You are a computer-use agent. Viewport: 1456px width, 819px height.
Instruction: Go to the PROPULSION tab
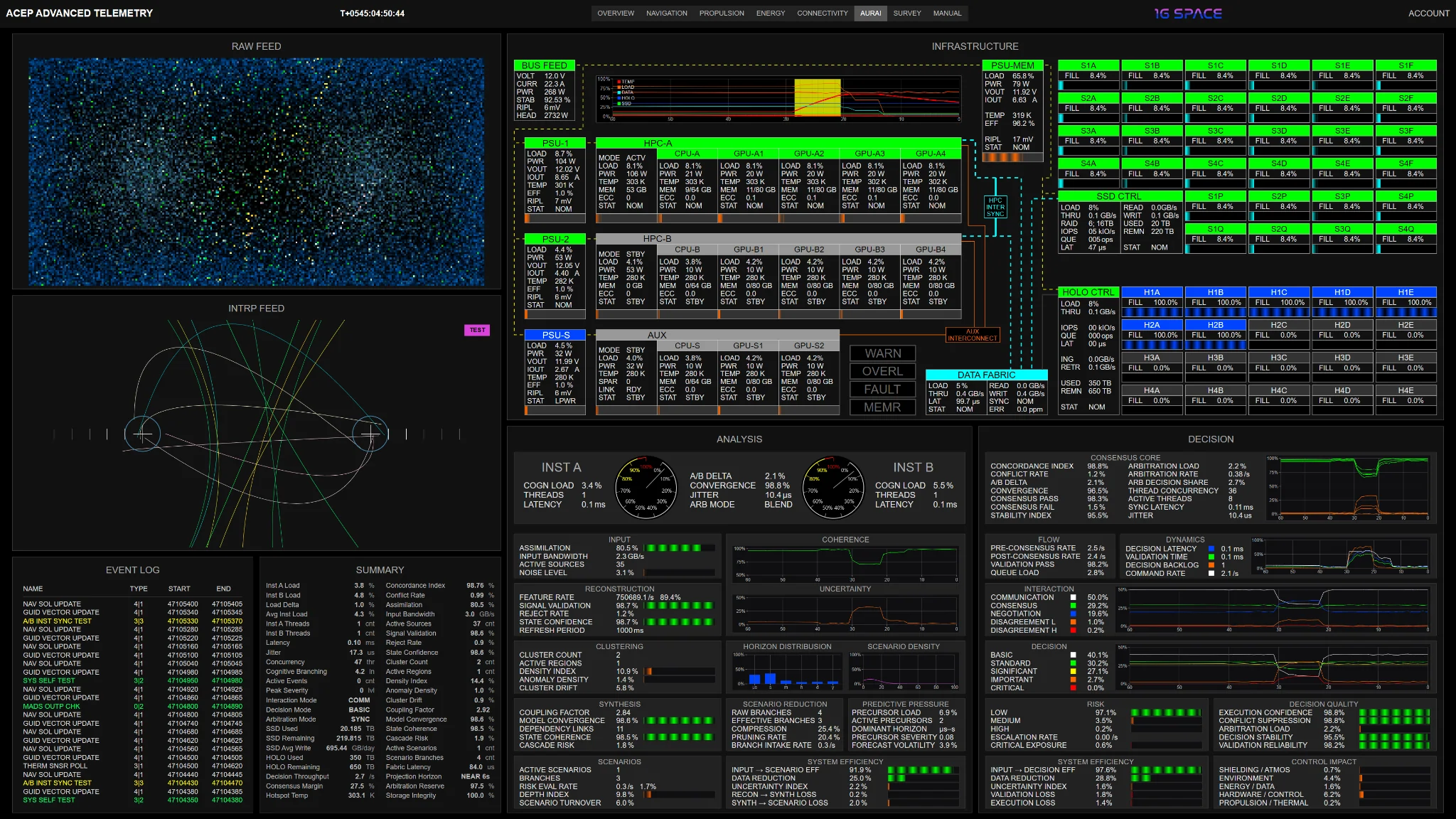click(x=722, y=13)
